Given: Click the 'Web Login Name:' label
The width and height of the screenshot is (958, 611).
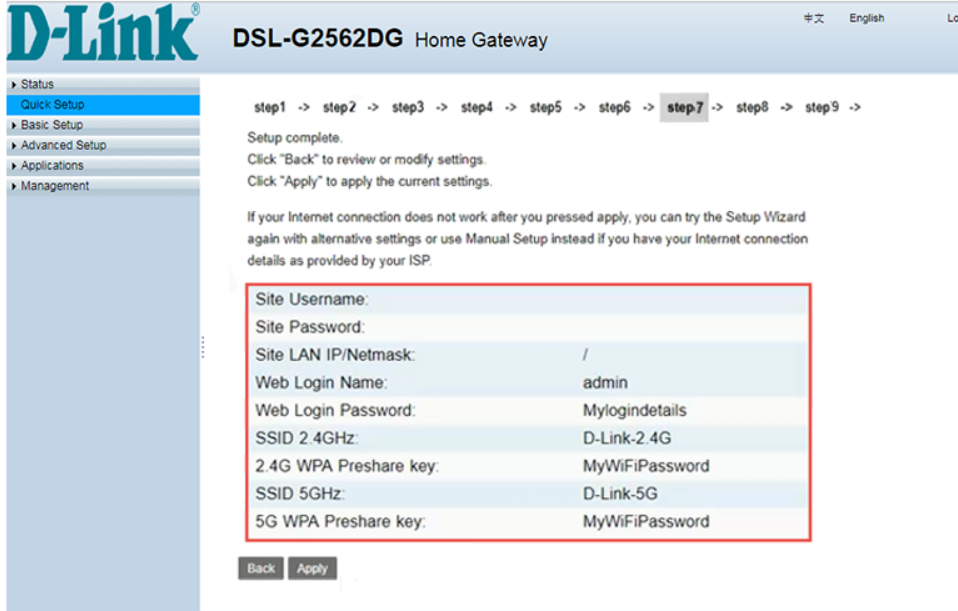Looking at the screenshot, I should tap(321, 383).
